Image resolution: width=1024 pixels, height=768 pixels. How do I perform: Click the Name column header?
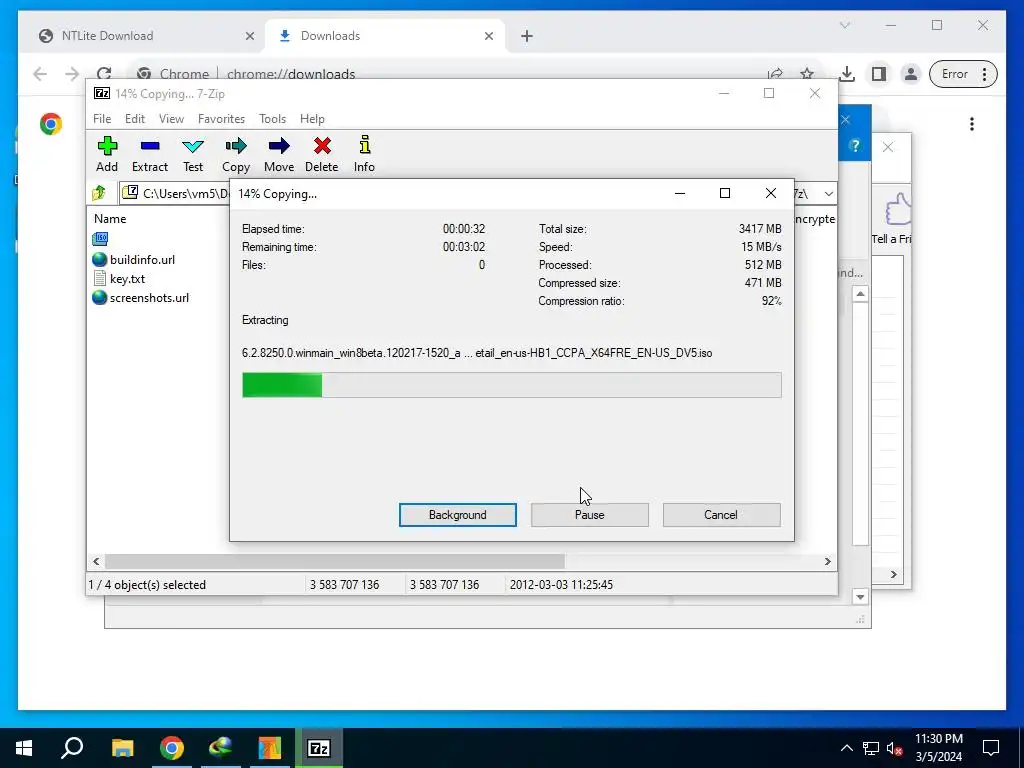click(x=110, y=219)
